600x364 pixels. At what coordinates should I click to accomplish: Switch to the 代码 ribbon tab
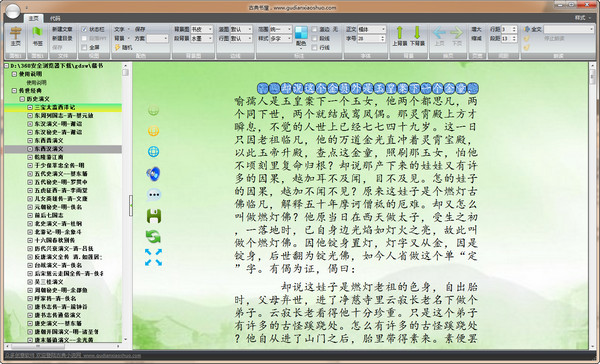click(x=55, y=18)
